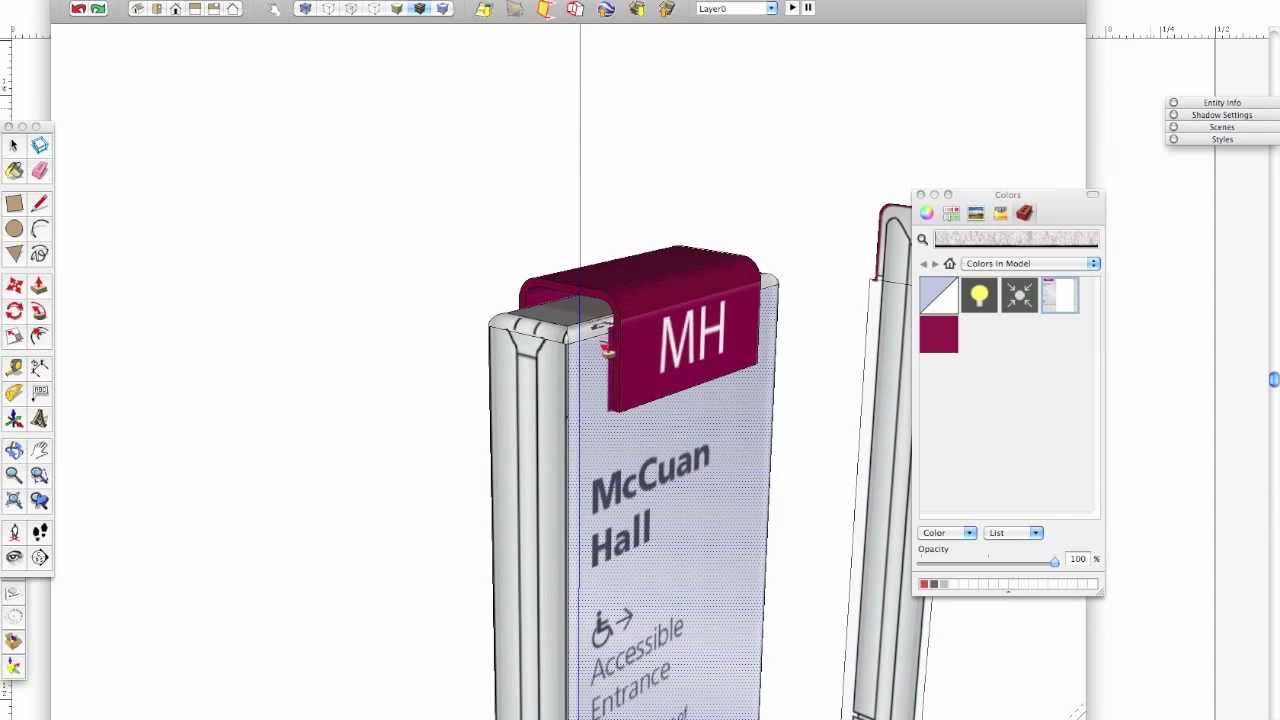Select the Polygon tool
The width and height of the screenshot is (1280, 720).
(14, 254)
